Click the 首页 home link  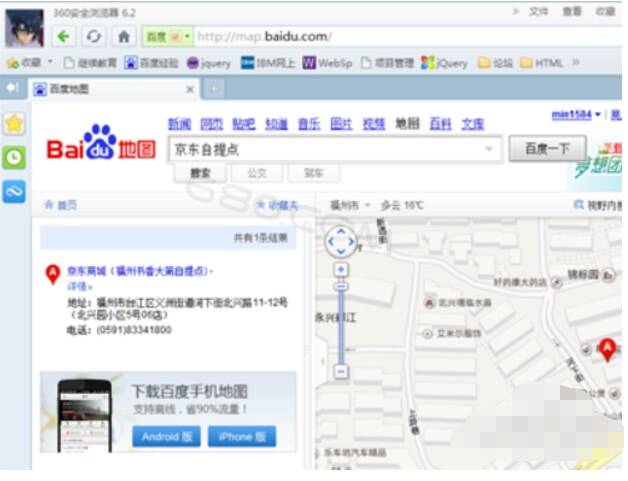60,205
